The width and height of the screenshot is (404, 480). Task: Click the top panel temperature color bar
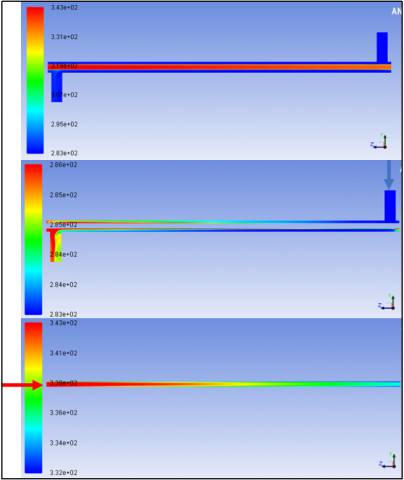click(x=35, y=80)
